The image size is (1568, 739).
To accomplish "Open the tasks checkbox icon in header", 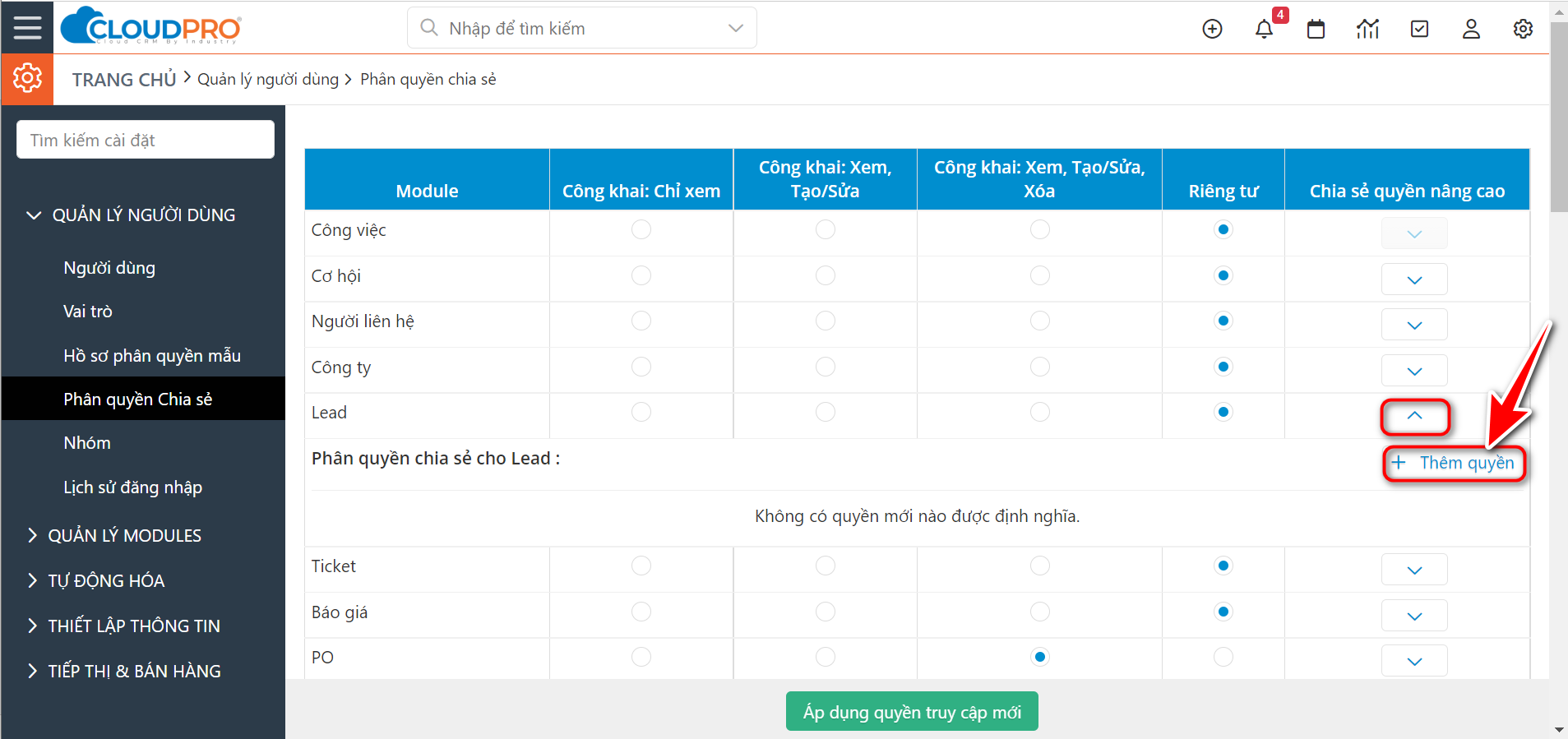I will 1420,29.
